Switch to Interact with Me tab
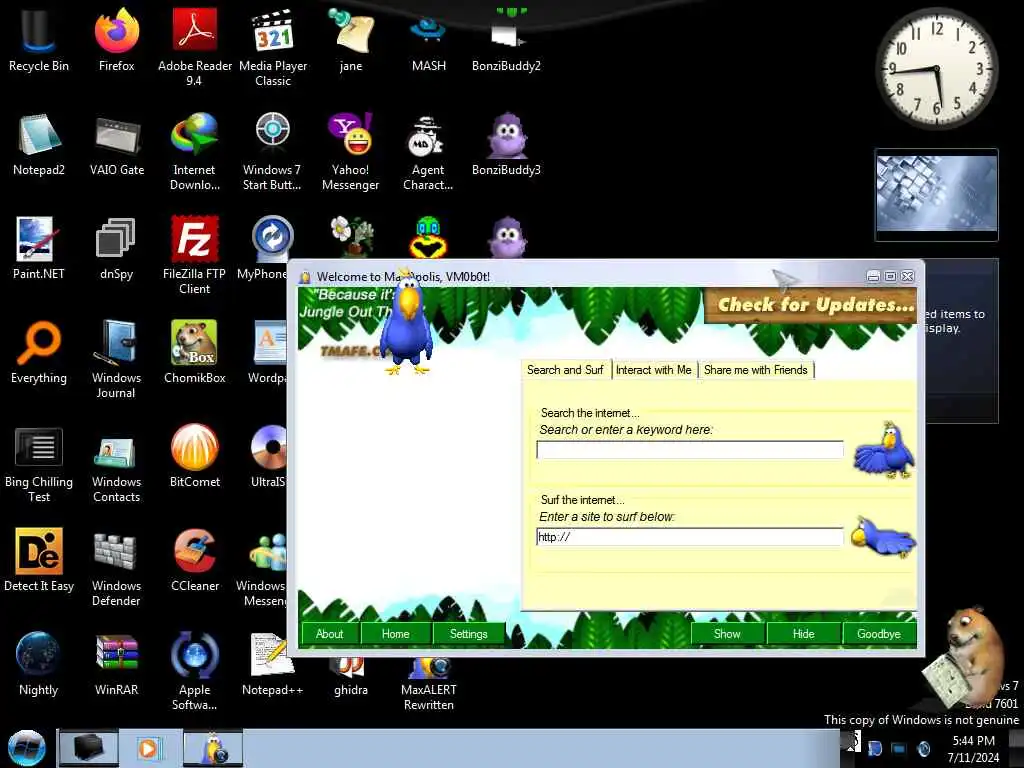1024x768 pixels. pyautogui.click(x=654, y=370)
